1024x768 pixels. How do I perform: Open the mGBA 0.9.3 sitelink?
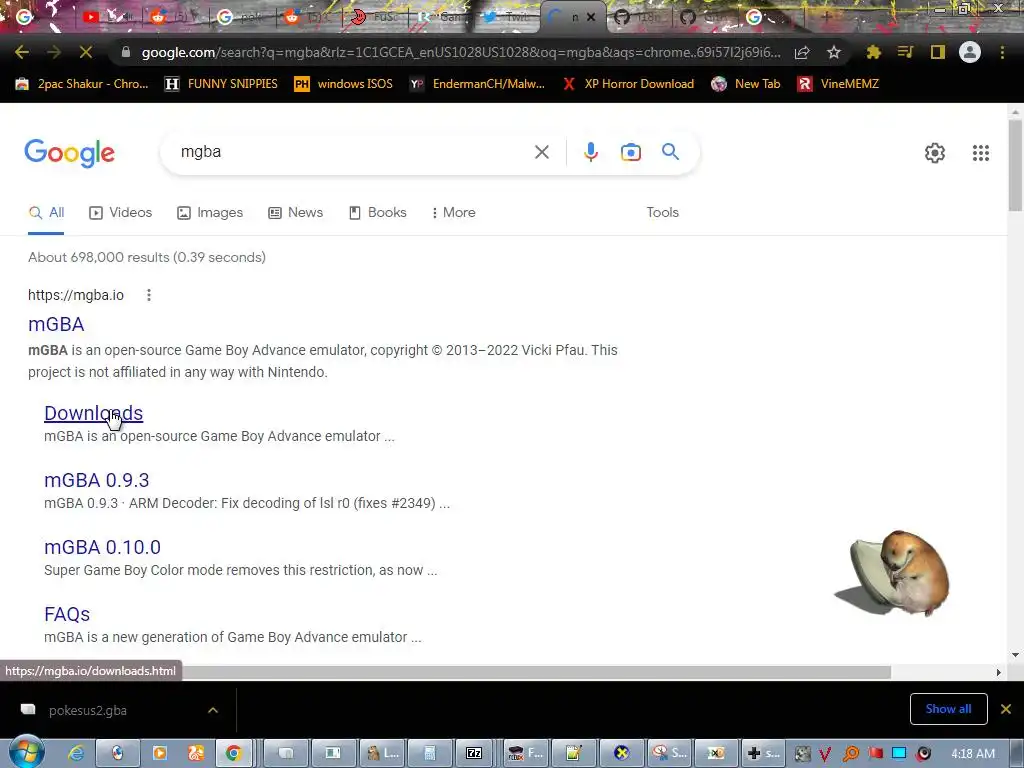[97, 481]
